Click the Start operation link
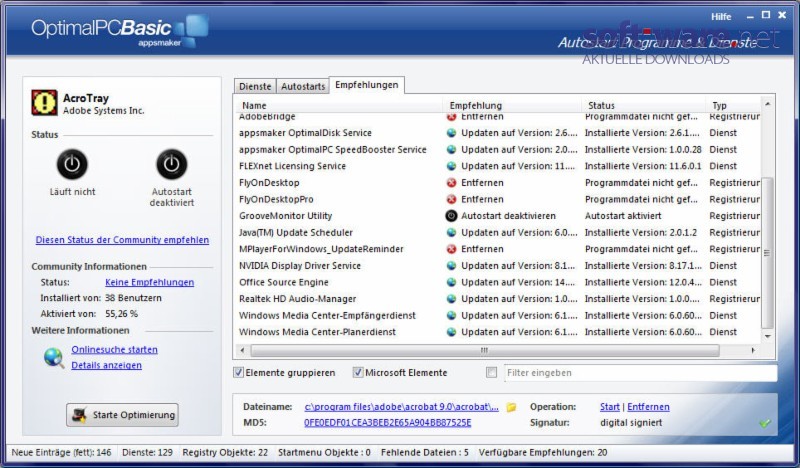 (x=610, y=407)
